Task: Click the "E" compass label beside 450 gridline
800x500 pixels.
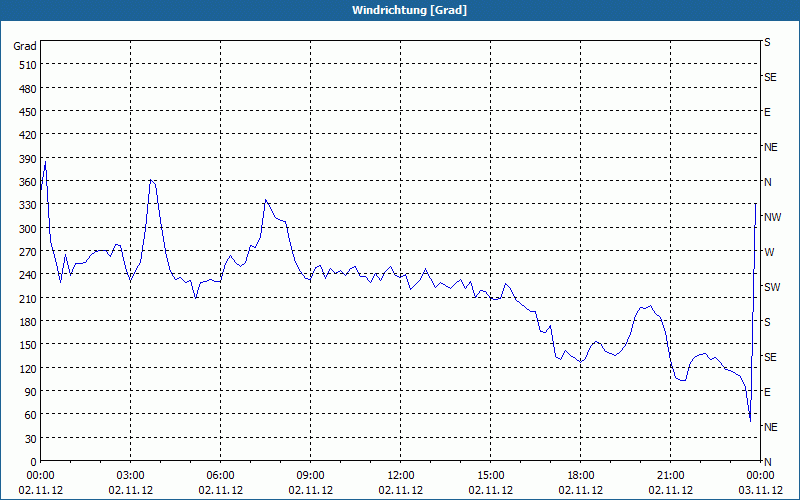Action: [767, 112]
